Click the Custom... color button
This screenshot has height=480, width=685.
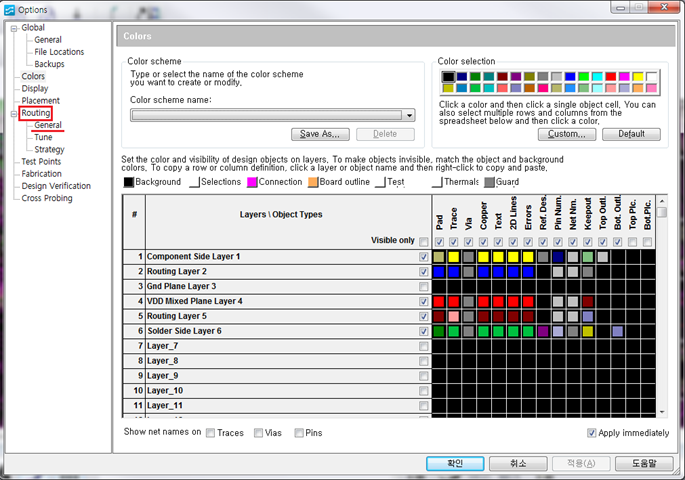click(567, 134)
